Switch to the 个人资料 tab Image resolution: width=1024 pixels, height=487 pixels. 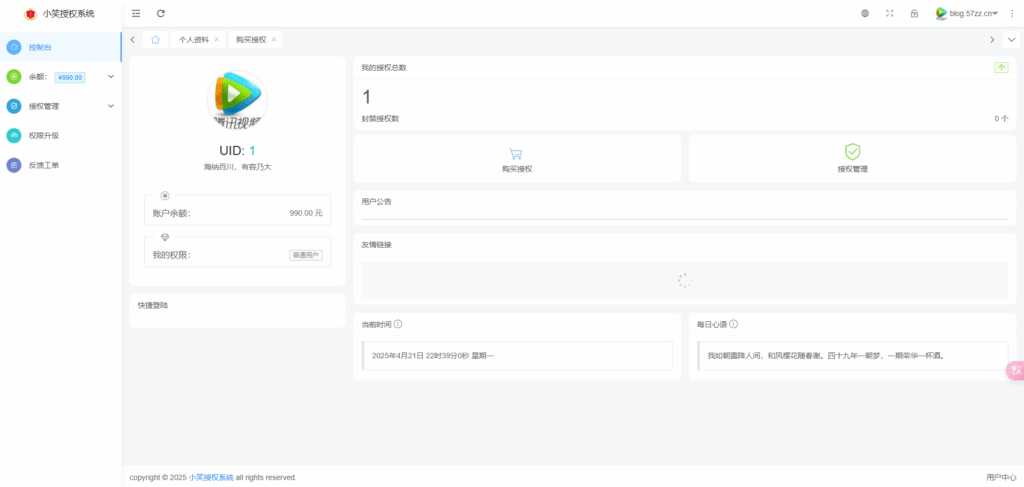193,39
